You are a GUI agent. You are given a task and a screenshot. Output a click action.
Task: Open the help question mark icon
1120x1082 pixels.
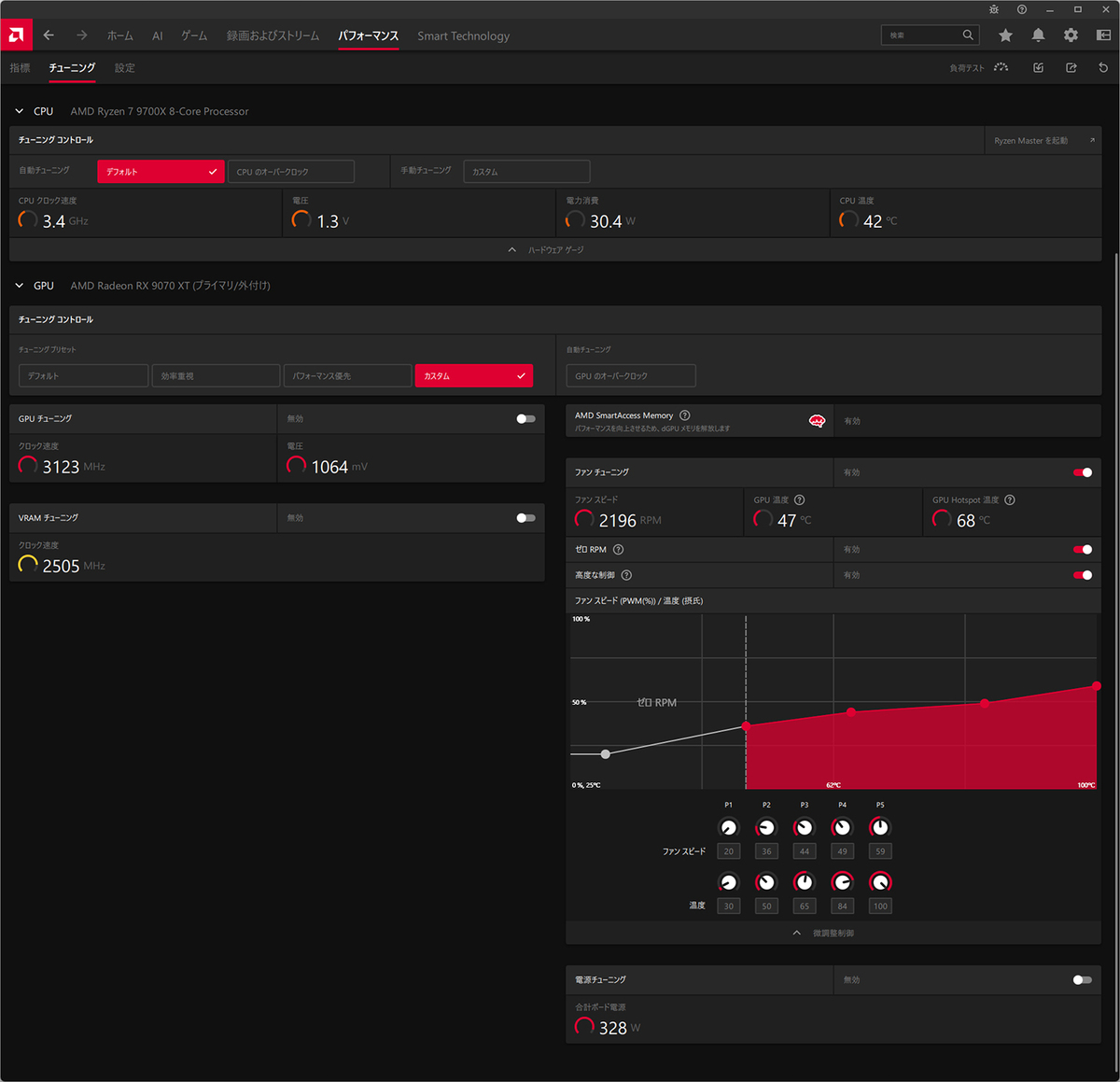coord(1022,9)
